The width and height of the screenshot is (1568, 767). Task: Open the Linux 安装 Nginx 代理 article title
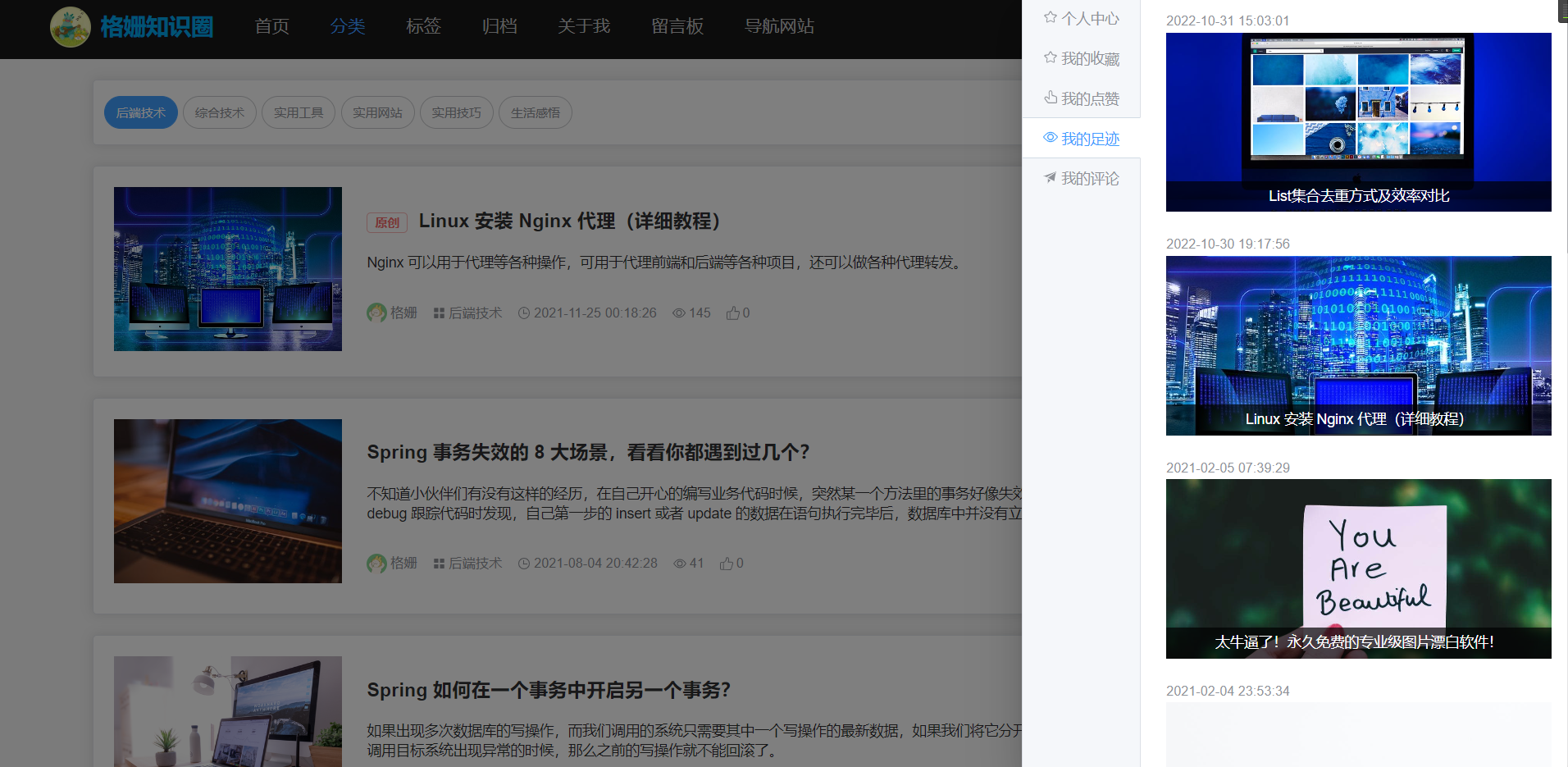570,221
